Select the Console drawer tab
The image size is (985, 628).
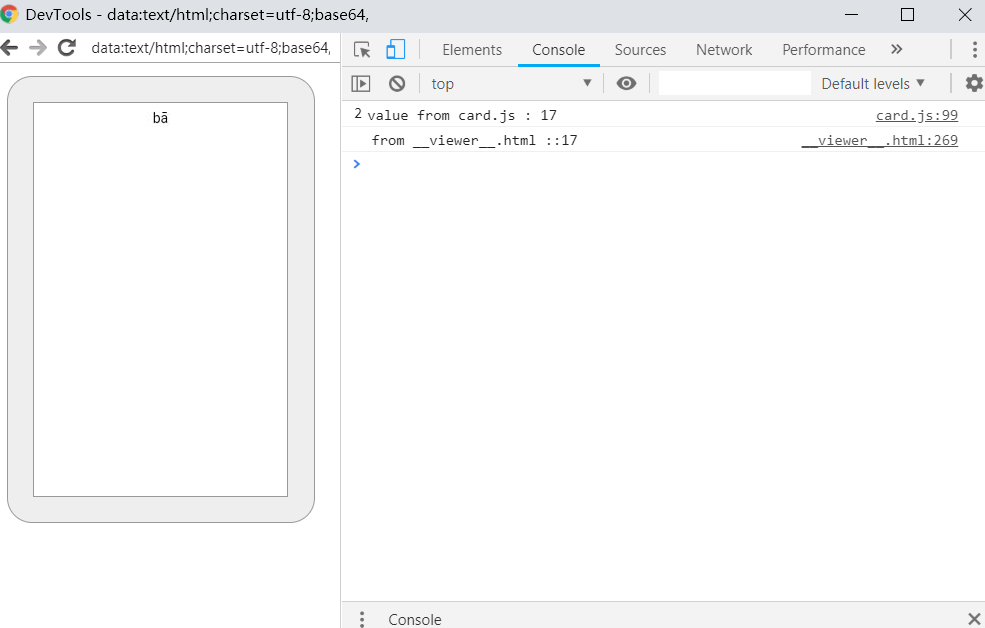point(415,619)
